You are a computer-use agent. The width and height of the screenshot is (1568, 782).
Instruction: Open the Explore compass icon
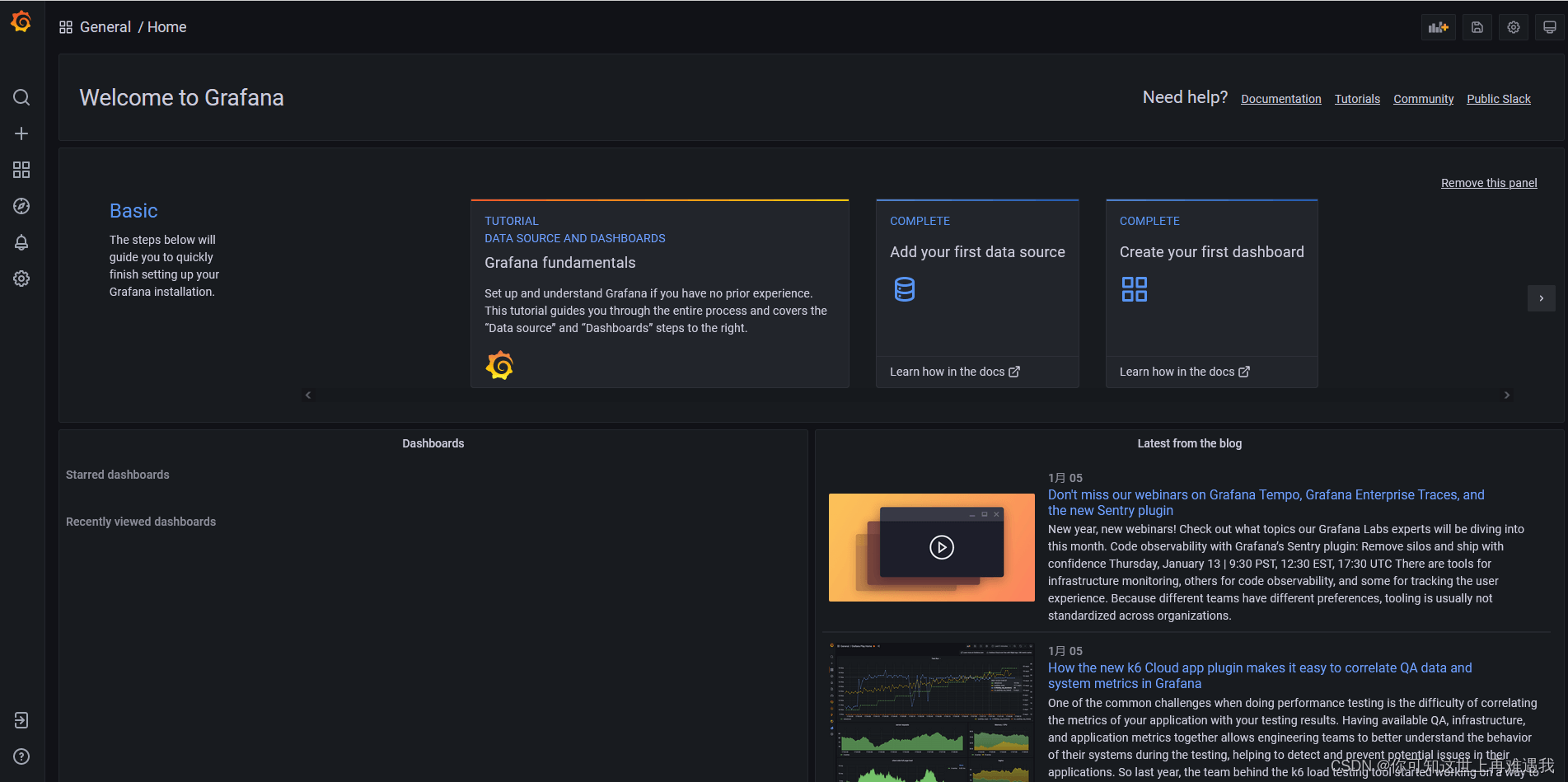coord(21,206)
